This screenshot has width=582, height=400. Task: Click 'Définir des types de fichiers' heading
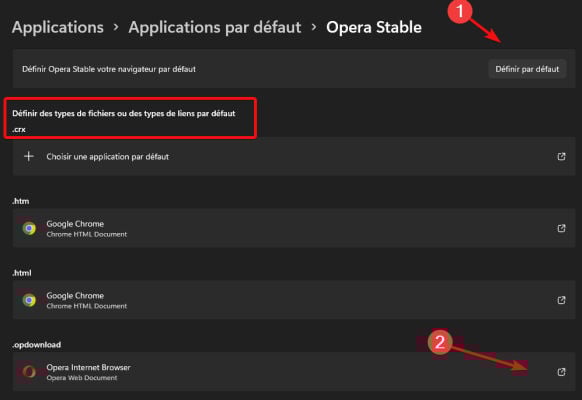124,114
